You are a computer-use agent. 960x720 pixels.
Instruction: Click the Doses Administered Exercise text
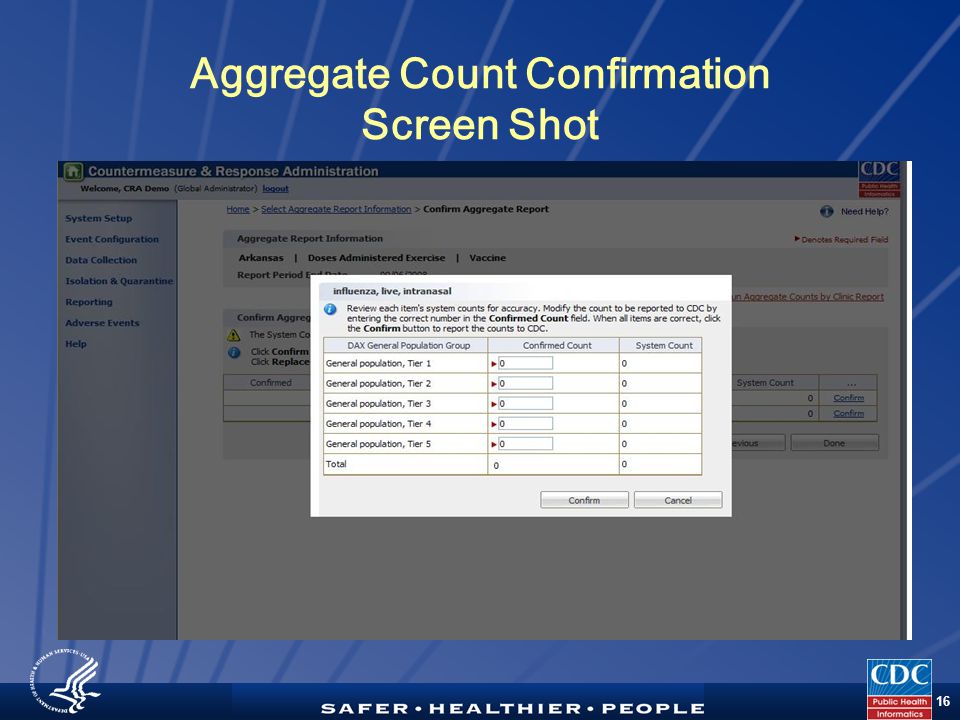377,258
